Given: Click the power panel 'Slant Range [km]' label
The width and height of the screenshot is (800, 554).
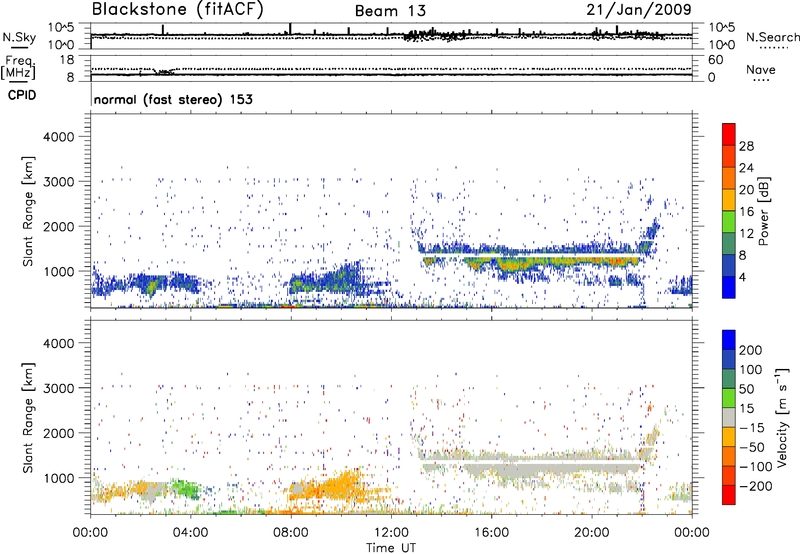Looking at the screenshot, I should point(28,211).
